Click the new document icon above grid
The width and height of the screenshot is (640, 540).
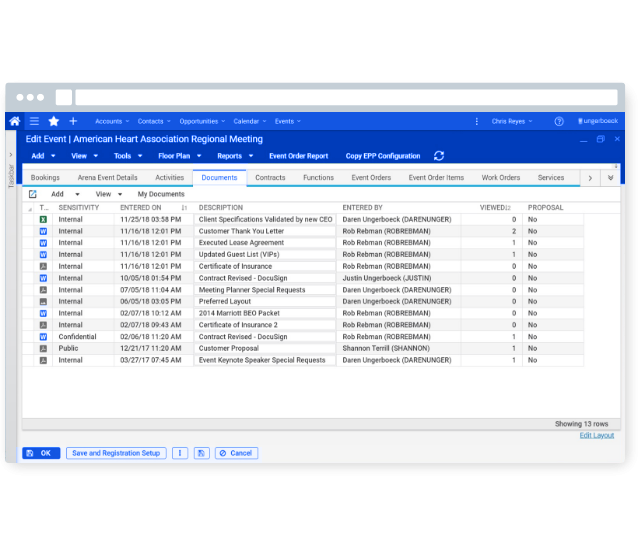tap(32, 194)
